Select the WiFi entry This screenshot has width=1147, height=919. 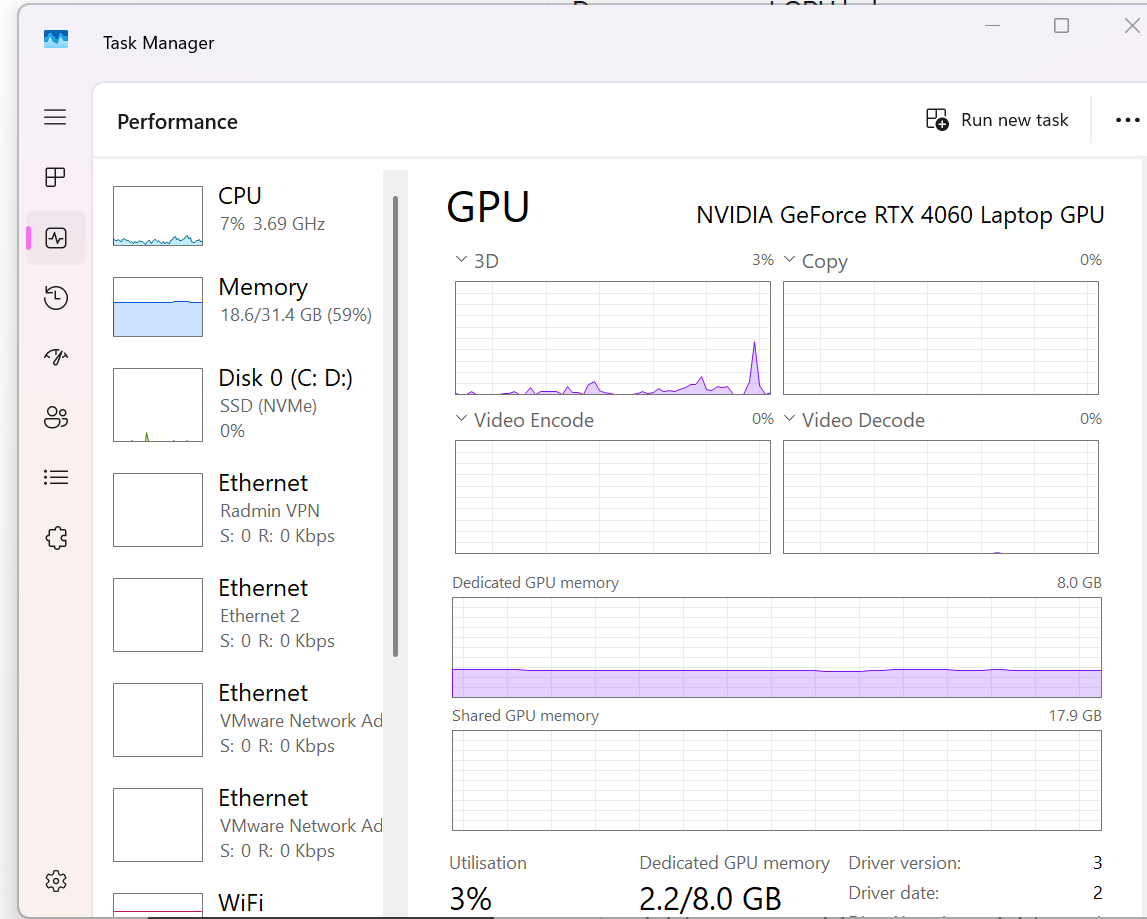click(245, 902)
